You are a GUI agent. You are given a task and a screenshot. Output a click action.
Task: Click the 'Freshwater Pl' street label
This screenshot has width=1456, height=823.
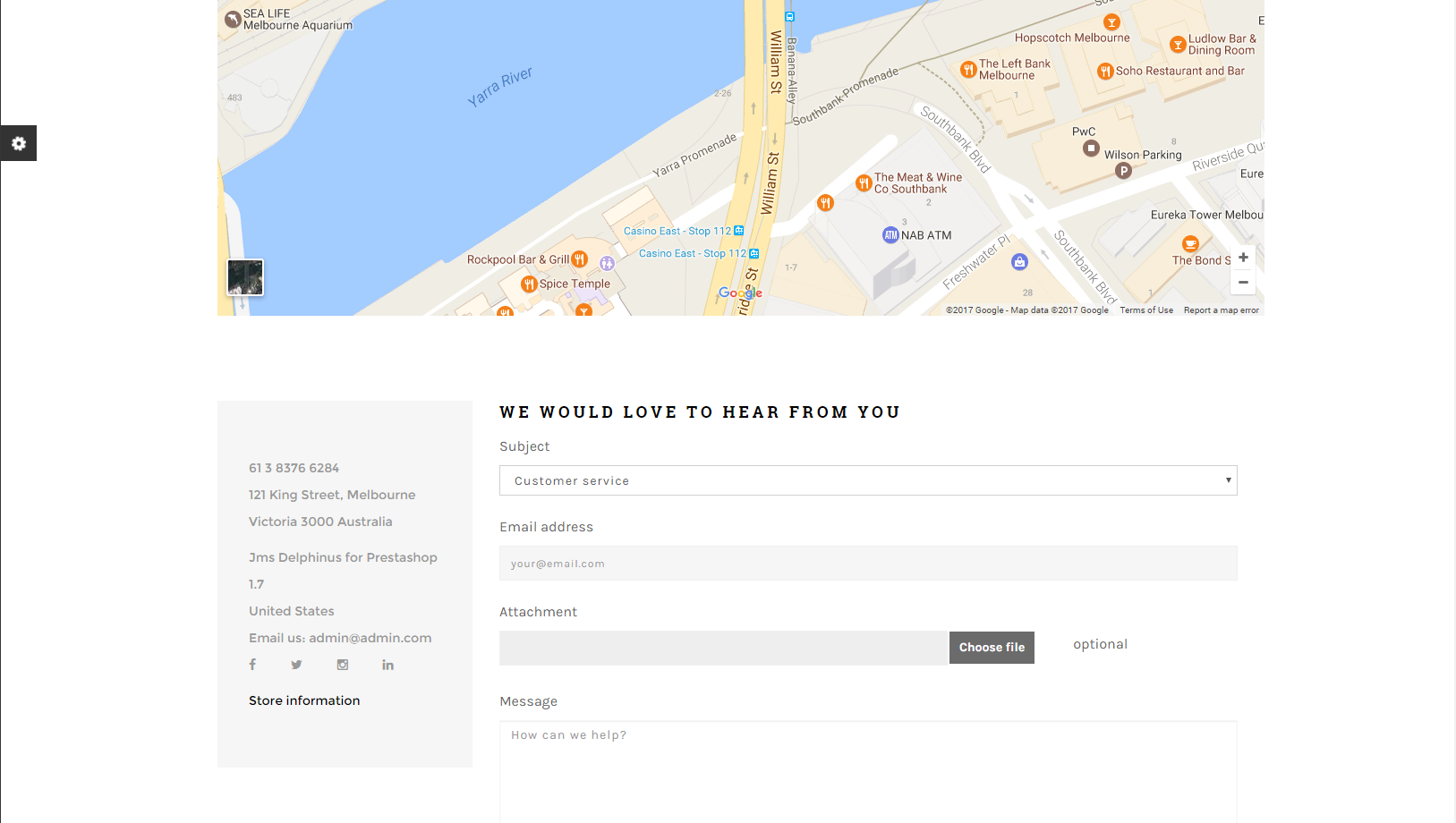click(976, 261)
